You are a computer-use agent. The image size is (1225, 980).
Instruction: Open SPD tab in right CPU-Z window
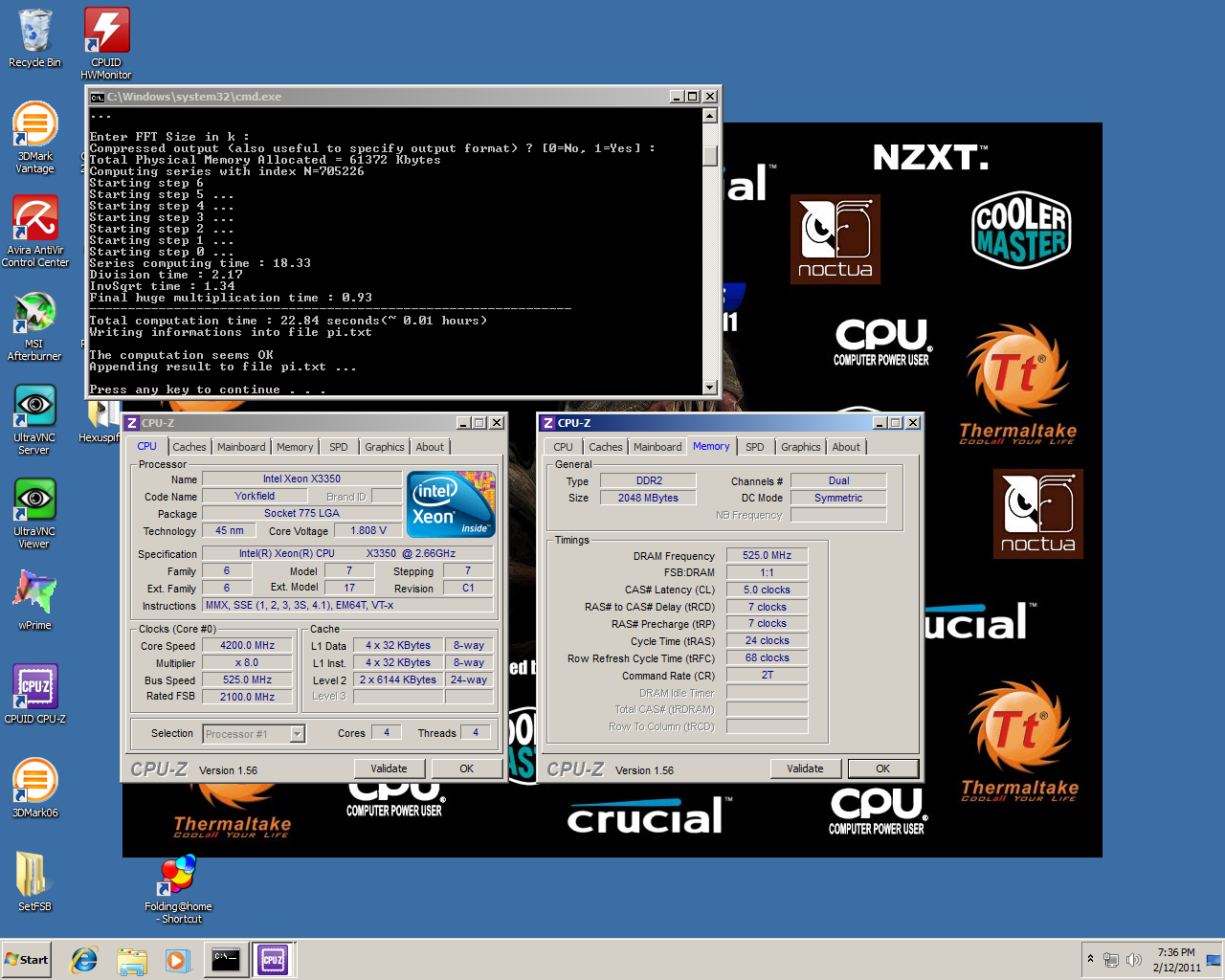[755, 447]
